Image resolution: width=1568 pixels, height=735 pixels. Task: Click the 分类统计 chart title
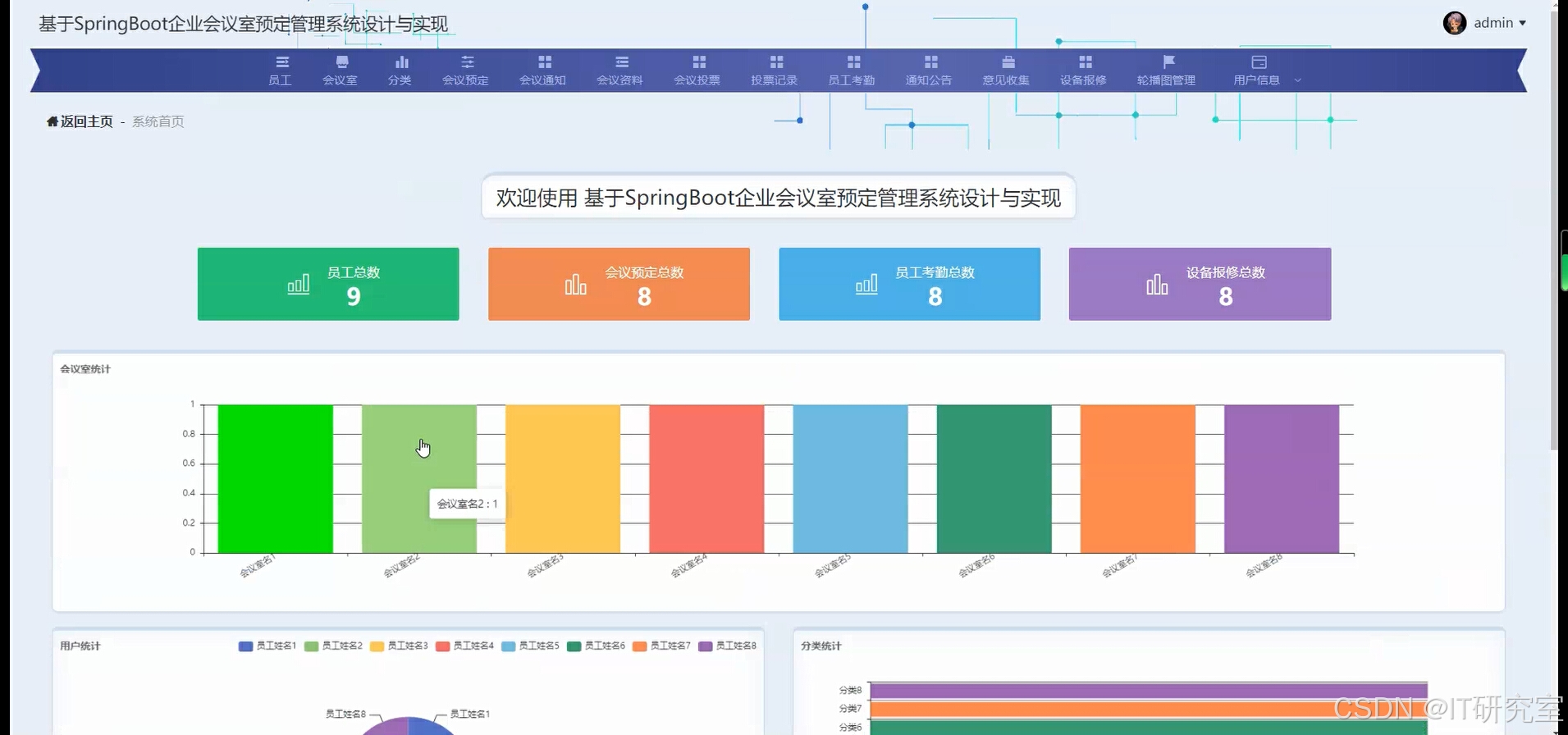pos(821,646)
